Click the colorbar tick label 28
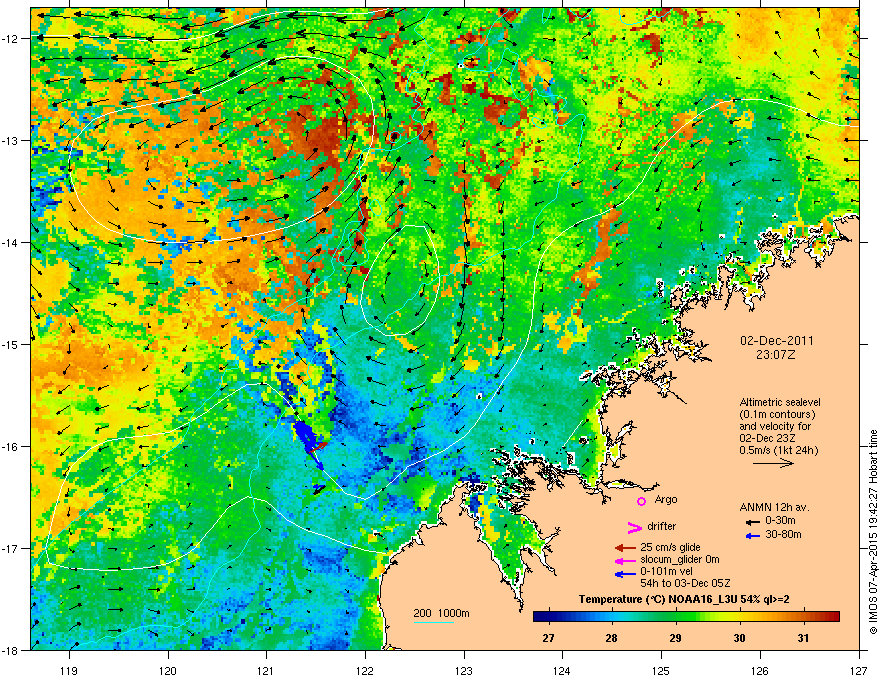 [612, 638]
